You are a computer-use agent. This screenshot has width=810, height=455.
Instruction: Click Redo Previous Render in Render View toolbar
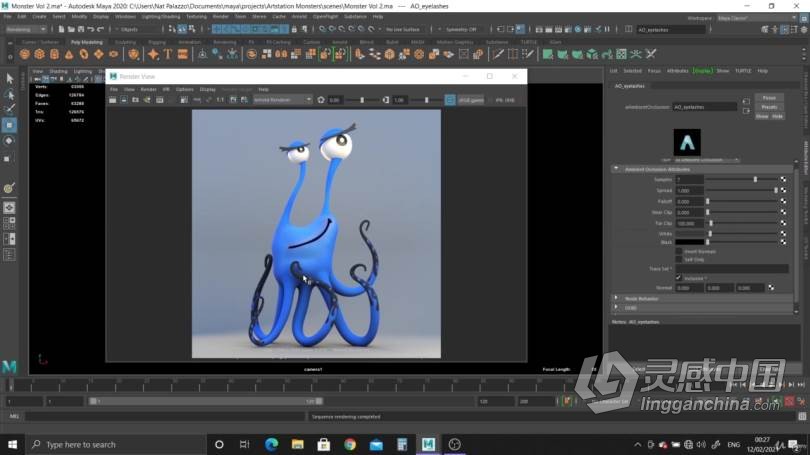tap(113, 100)
